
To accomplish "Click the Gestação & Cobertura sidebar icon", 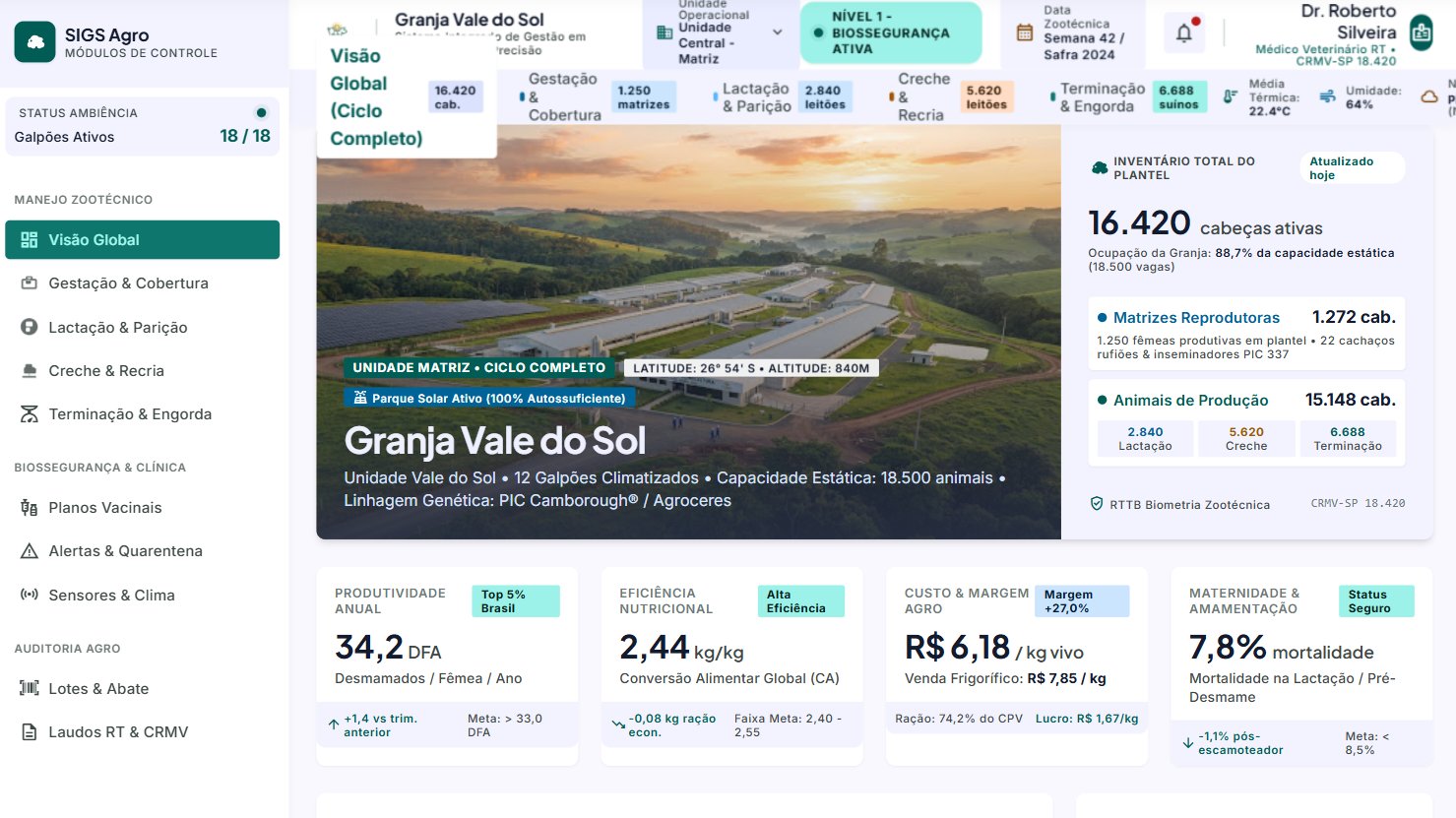I will 30,283.
